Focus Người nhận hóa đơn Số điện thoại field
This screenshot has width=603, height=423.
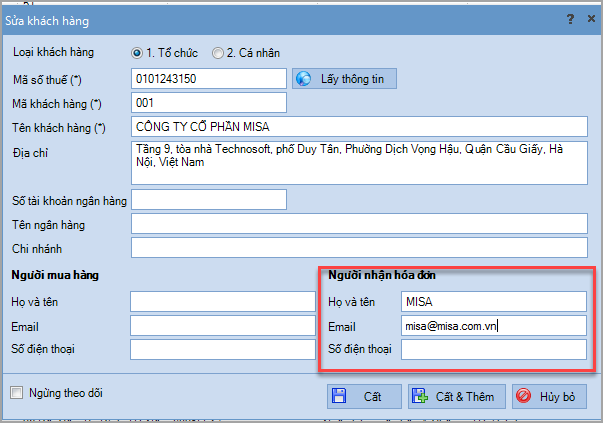pyautogui.click(x=494, y=350)
